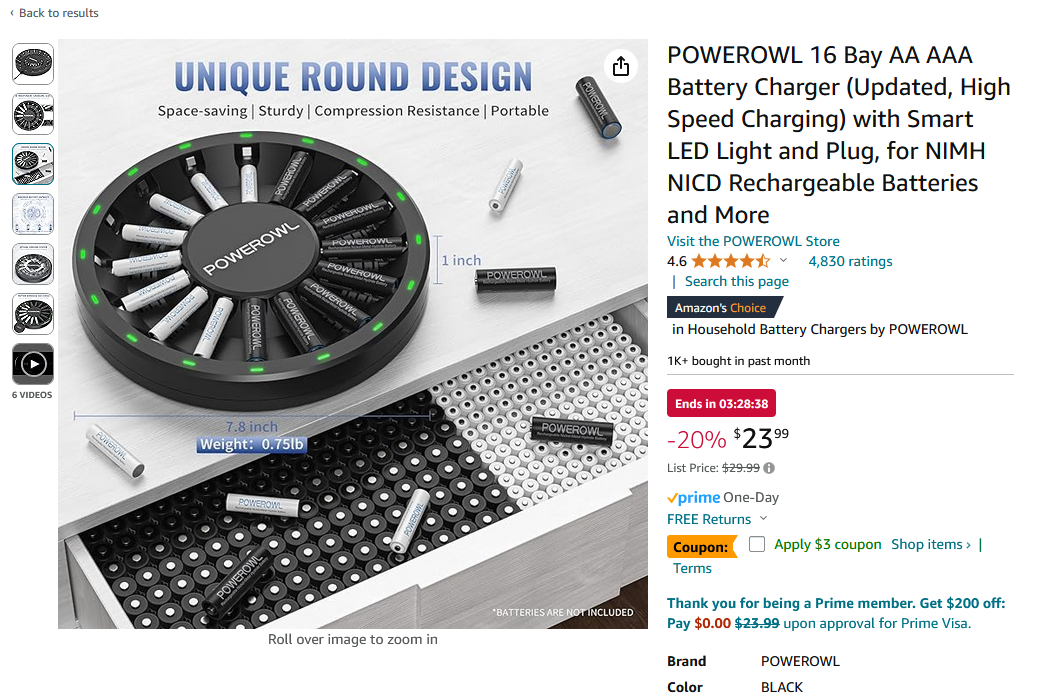Open the coupon Terms link

click(x=692, y=568)
